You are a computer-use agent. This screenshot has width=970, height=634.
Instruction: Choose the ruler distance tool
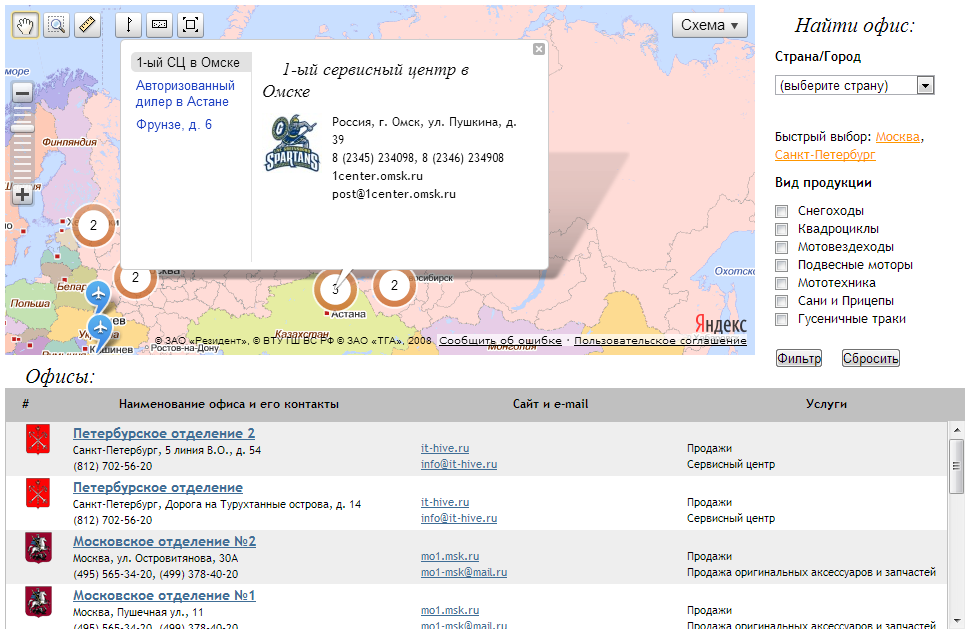click(88, 25)
